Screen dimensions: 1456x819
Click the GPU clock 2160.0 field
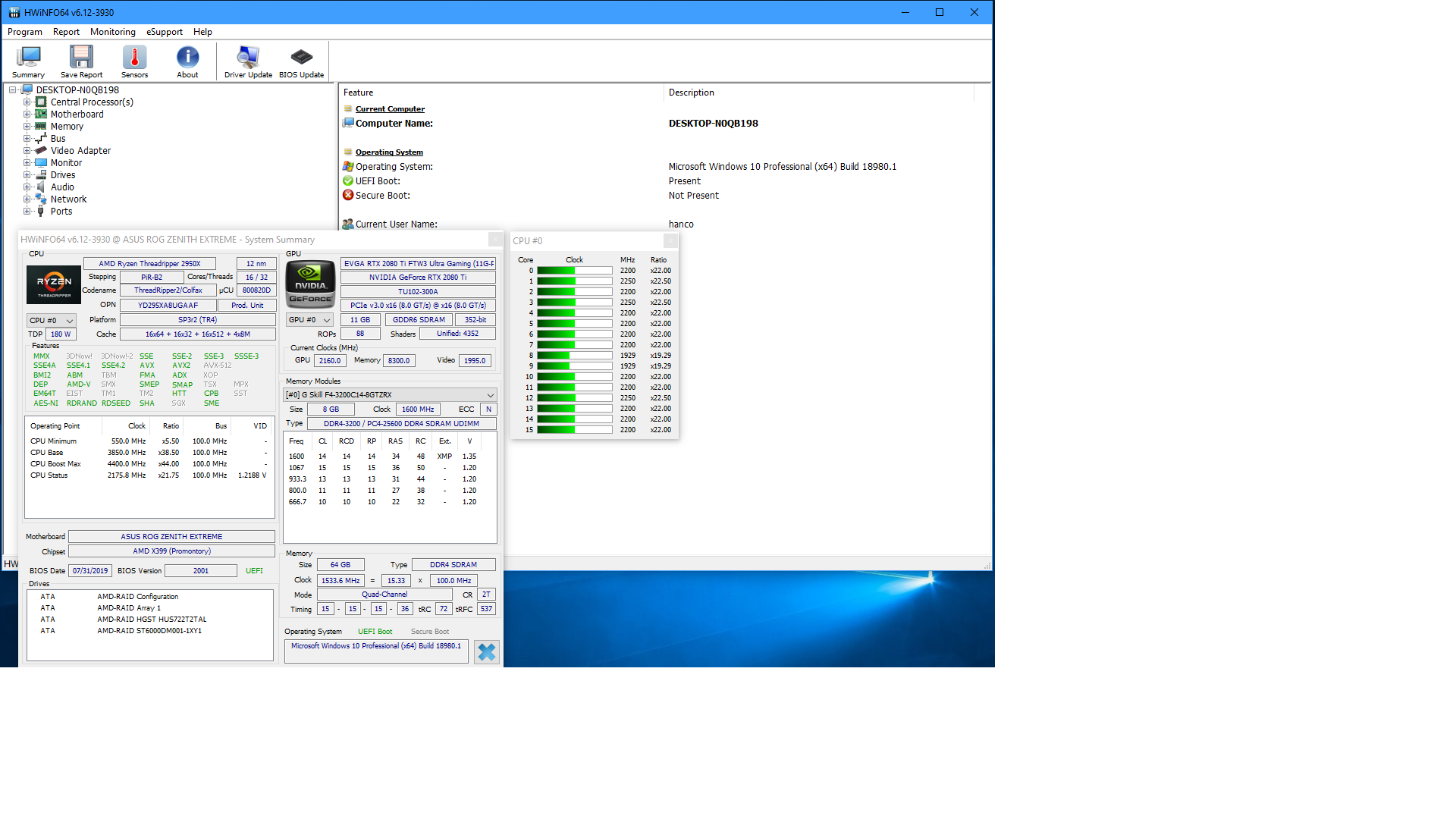coord(330,361)
